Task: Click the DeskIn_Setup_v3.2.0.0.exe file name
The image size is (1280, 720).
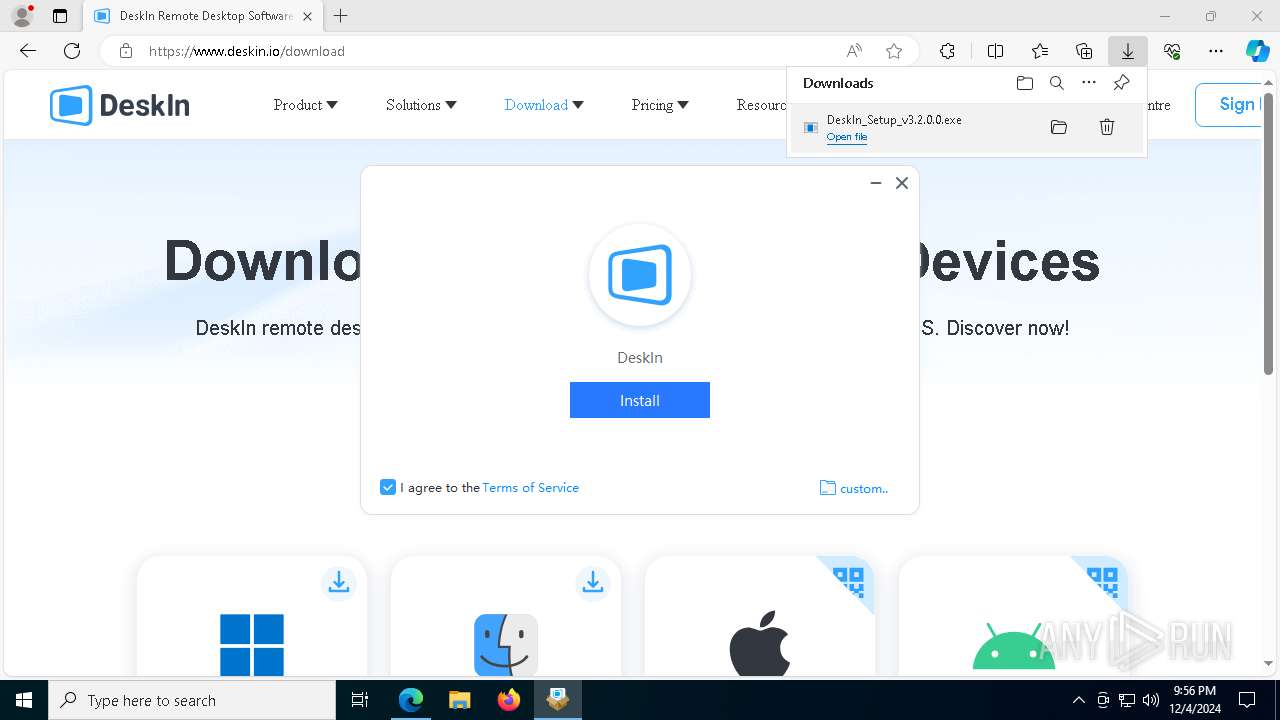Action: coord(894,120)
